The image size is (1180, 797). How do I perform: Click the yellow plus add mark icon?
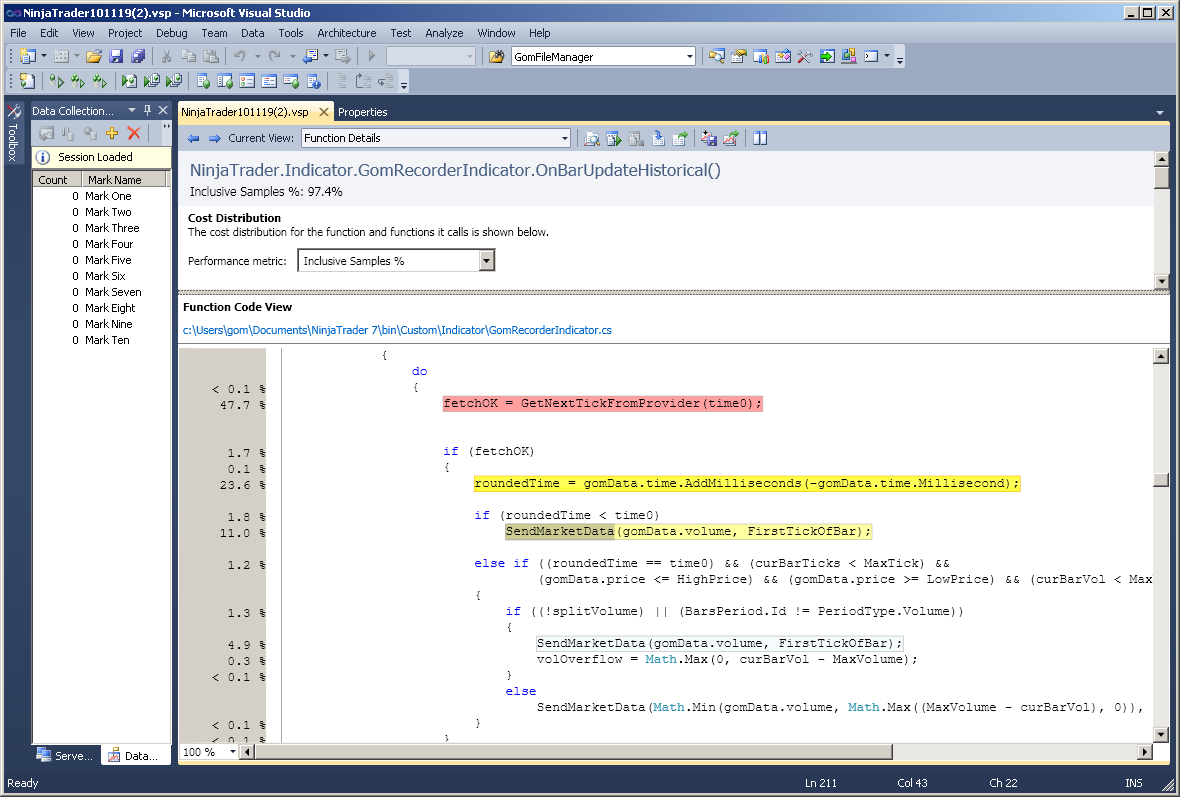point(112,133)
